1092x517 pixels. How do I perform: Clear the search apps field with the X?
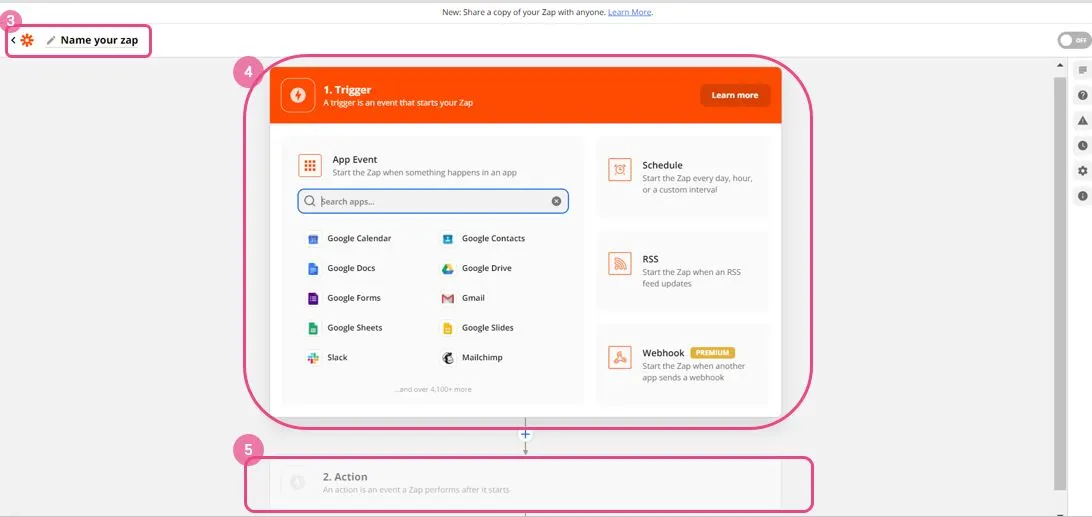556,201
